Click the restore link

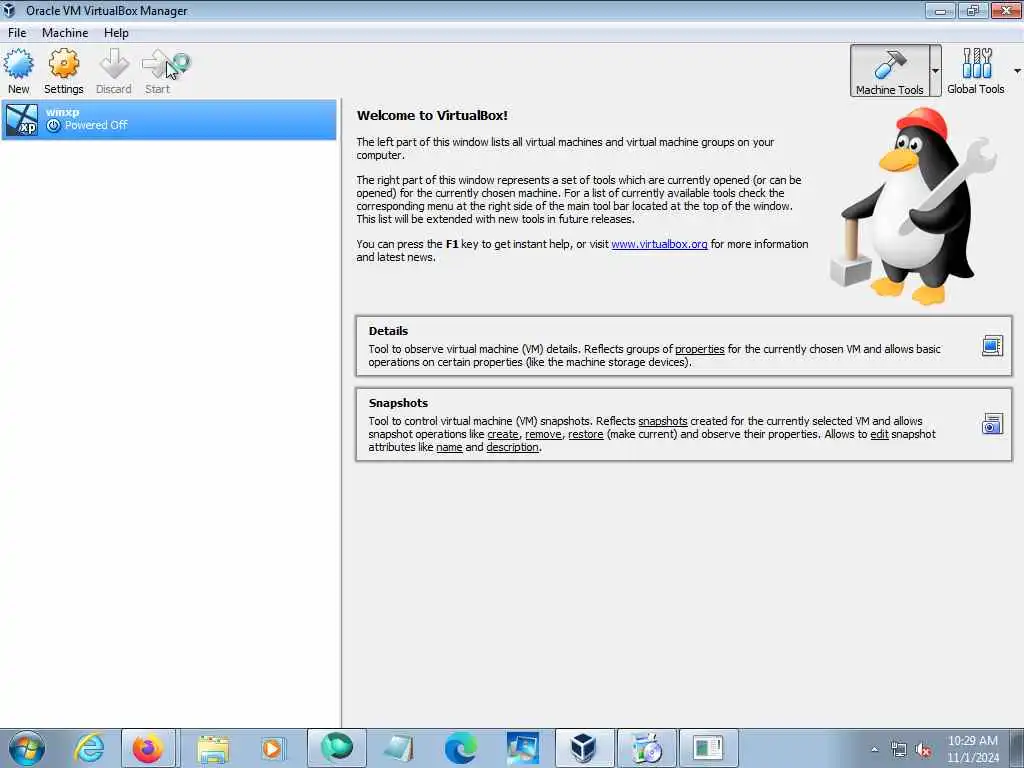click(585, 434)
